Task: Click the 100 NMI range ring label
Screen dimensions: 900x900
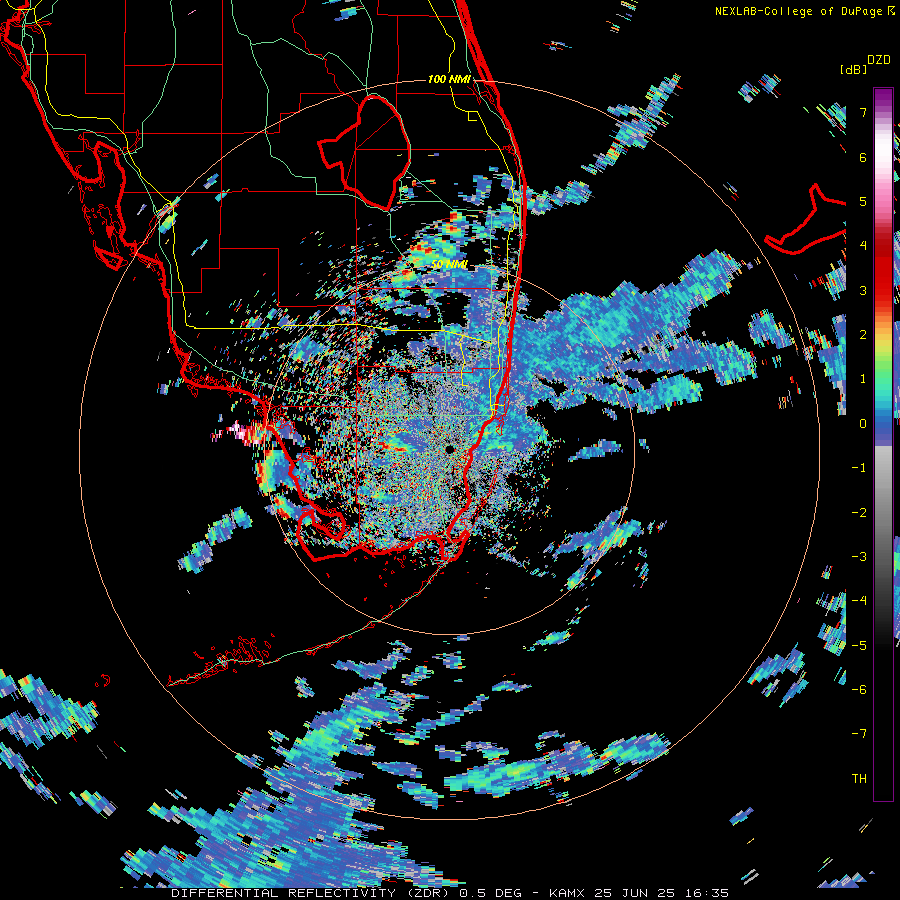Action: click(449, 79)
